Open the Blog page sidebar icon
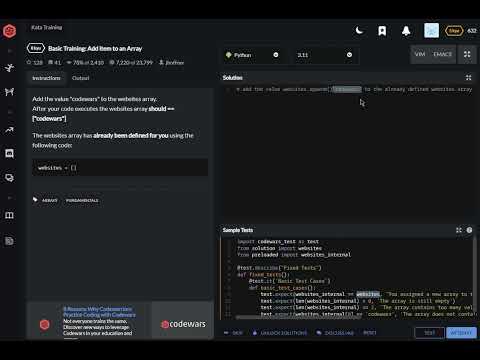Screen dimensions: 480x360 (9, 241)
